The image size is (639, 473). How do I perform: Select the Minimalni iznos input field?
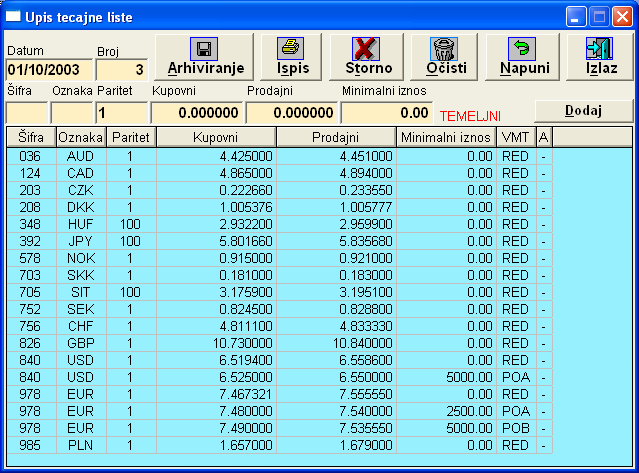click(x=387, y=113)
